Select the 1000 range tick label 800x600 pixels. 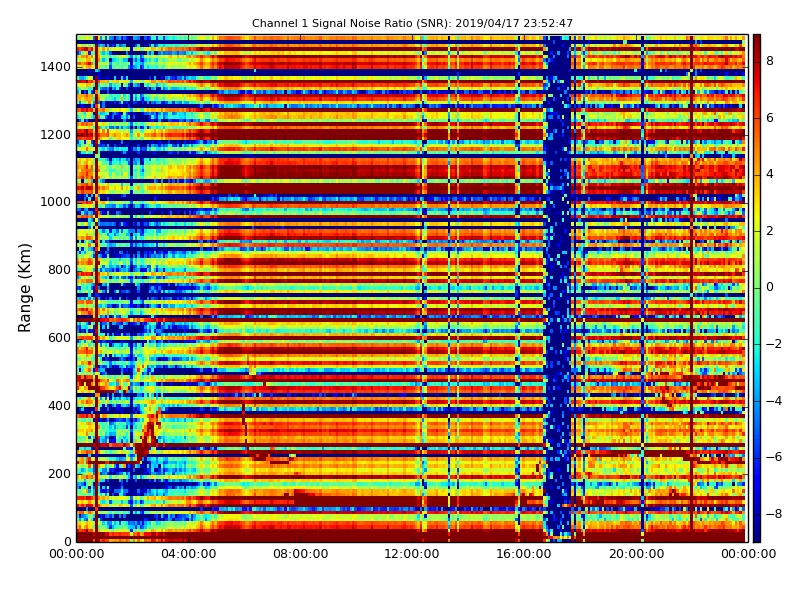click(56, 202)
